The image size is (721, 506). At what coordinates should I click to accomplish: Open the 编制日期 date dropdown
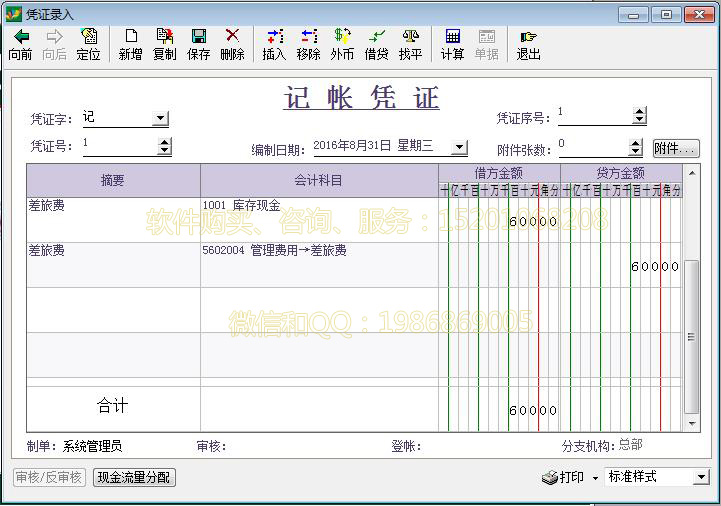pyautogui.click(x=458, y=148)
